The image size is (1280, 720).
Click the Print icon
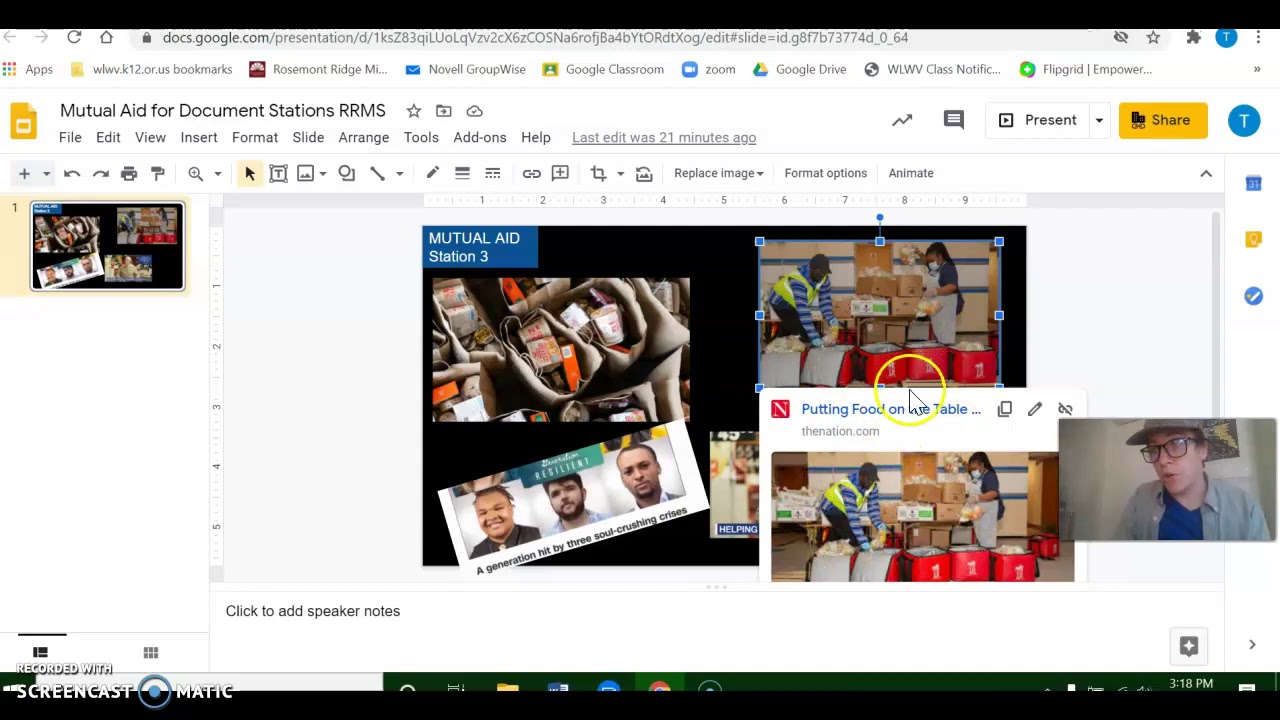129,173
